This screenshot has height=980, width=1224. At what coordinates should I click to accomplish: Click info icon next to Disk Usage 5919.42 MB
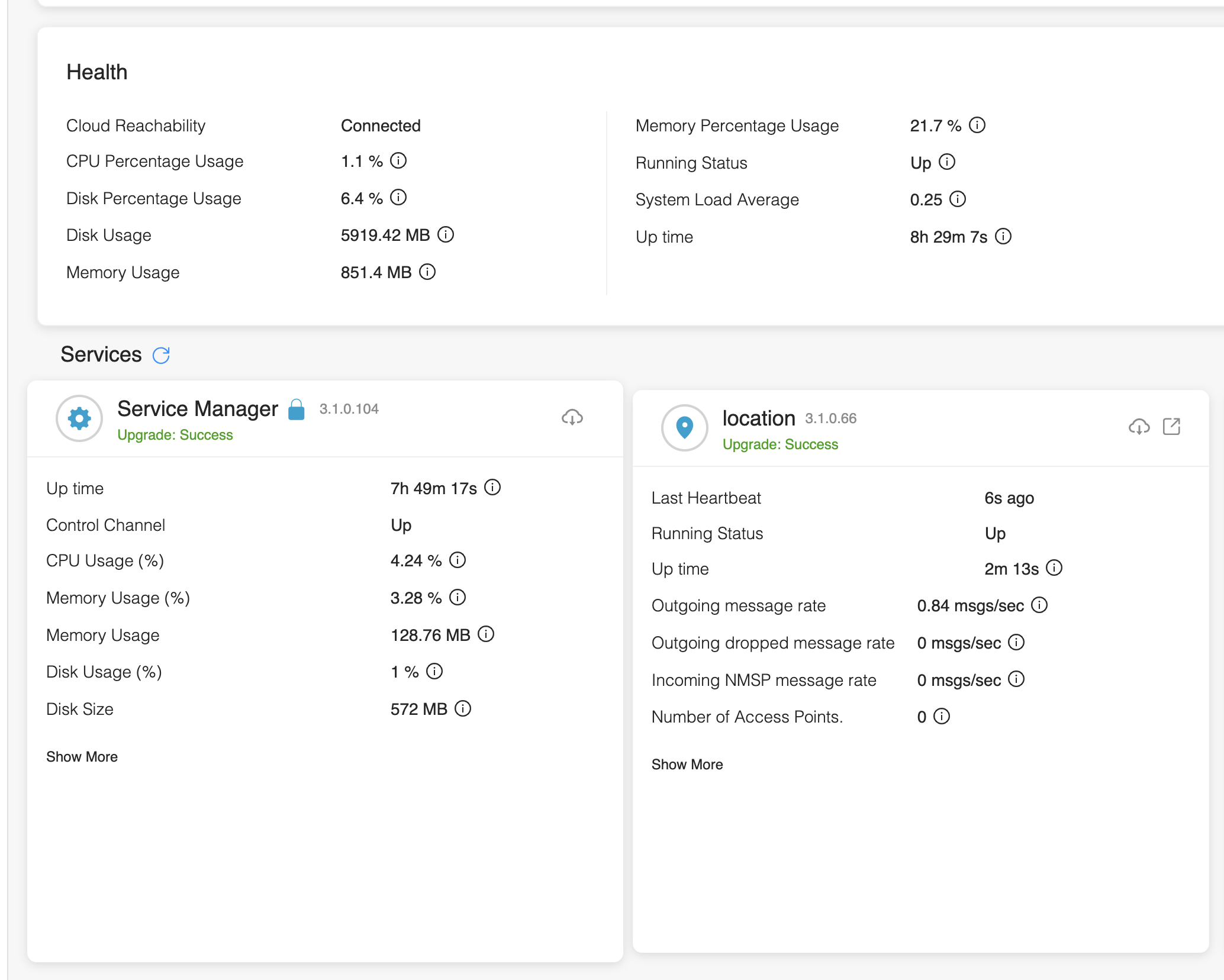pos(446,235)
